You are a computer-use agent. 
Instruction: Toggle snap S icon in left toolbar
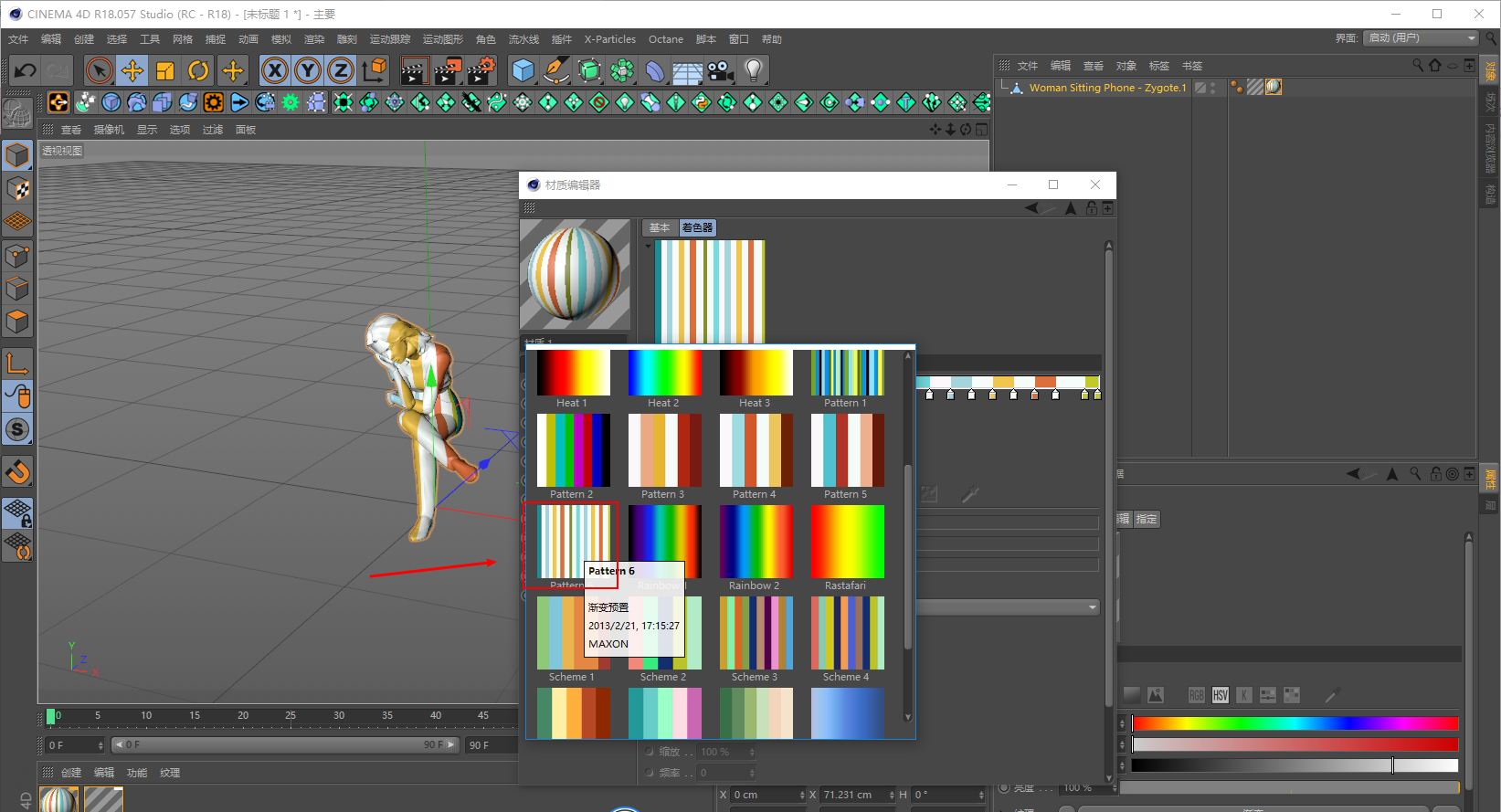[x=17, y=429]
